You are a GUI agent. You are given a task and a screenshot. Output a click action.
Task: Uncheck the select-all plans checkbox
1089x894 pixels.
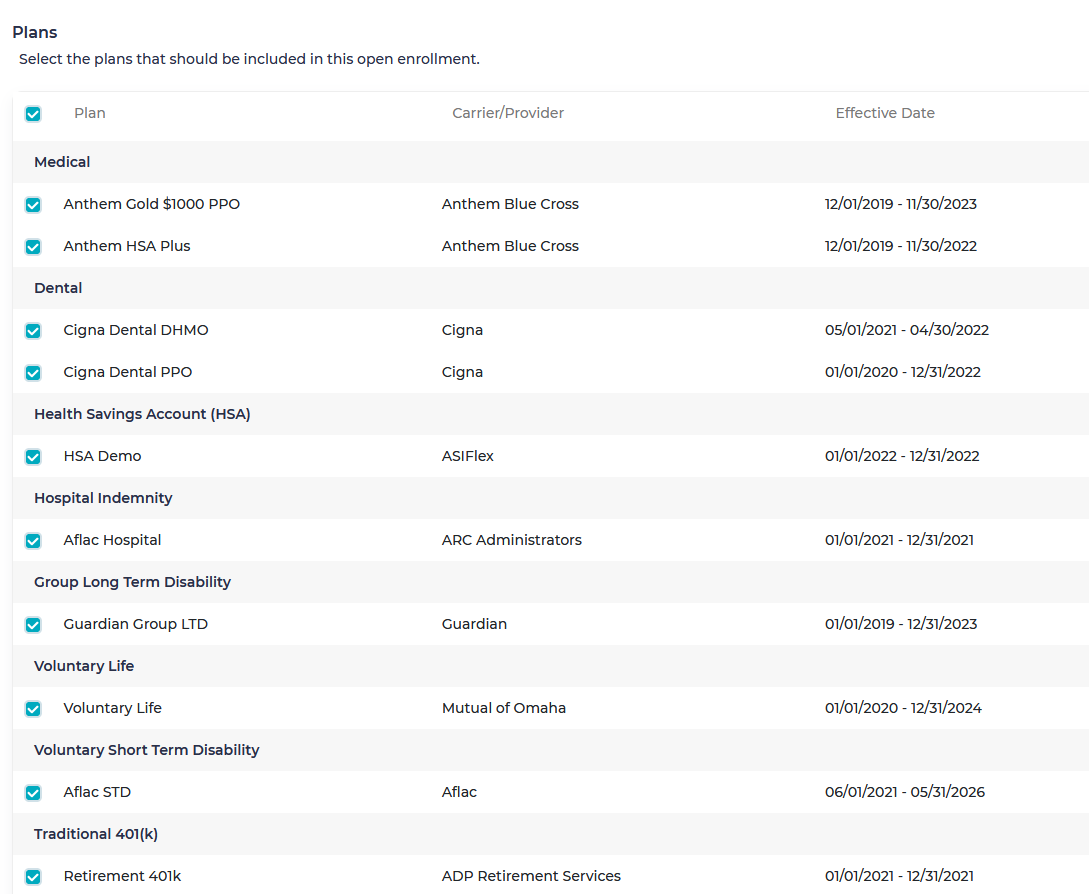coord(33,113)
